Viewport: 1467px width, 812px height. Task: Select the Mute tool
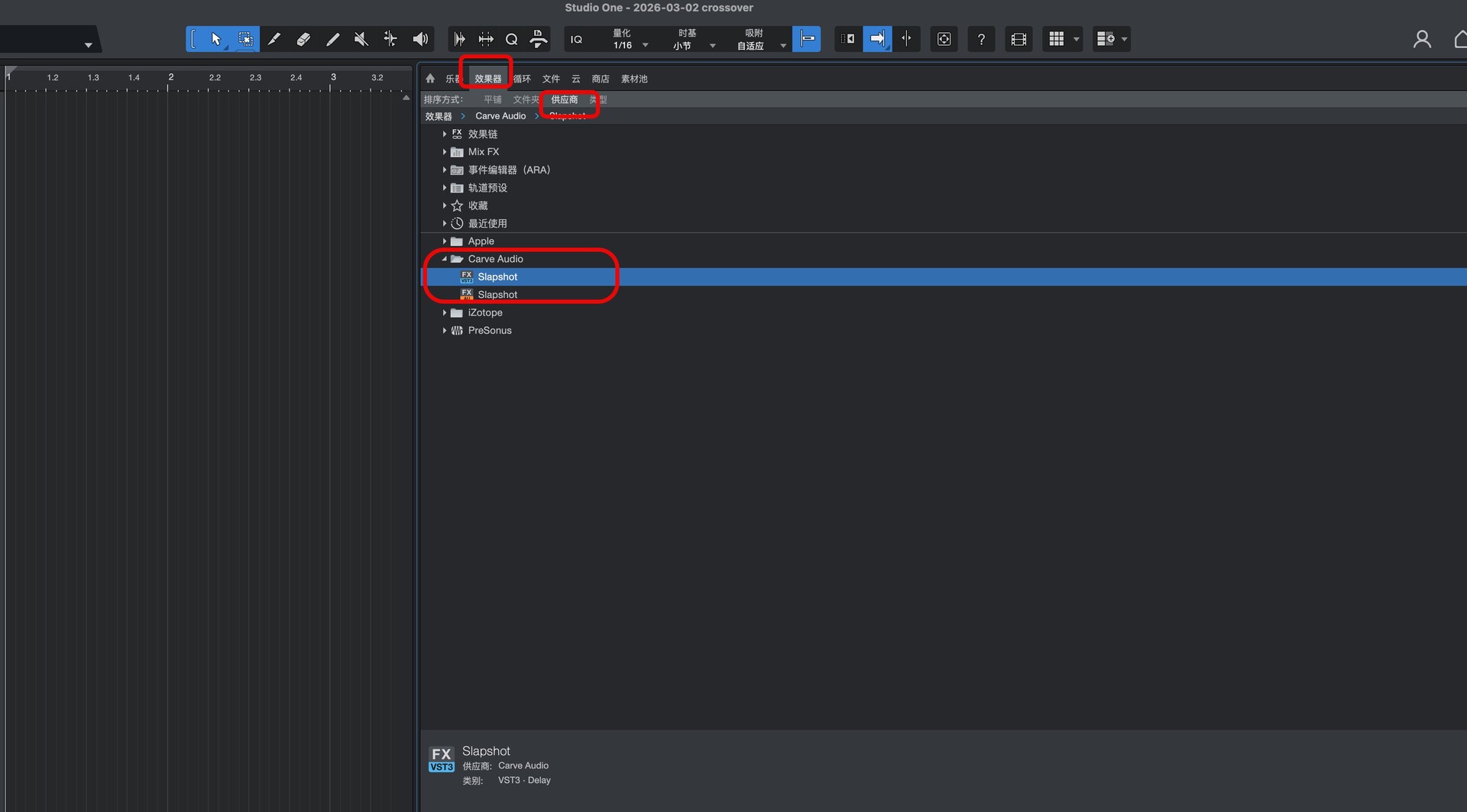coord(361,39)
